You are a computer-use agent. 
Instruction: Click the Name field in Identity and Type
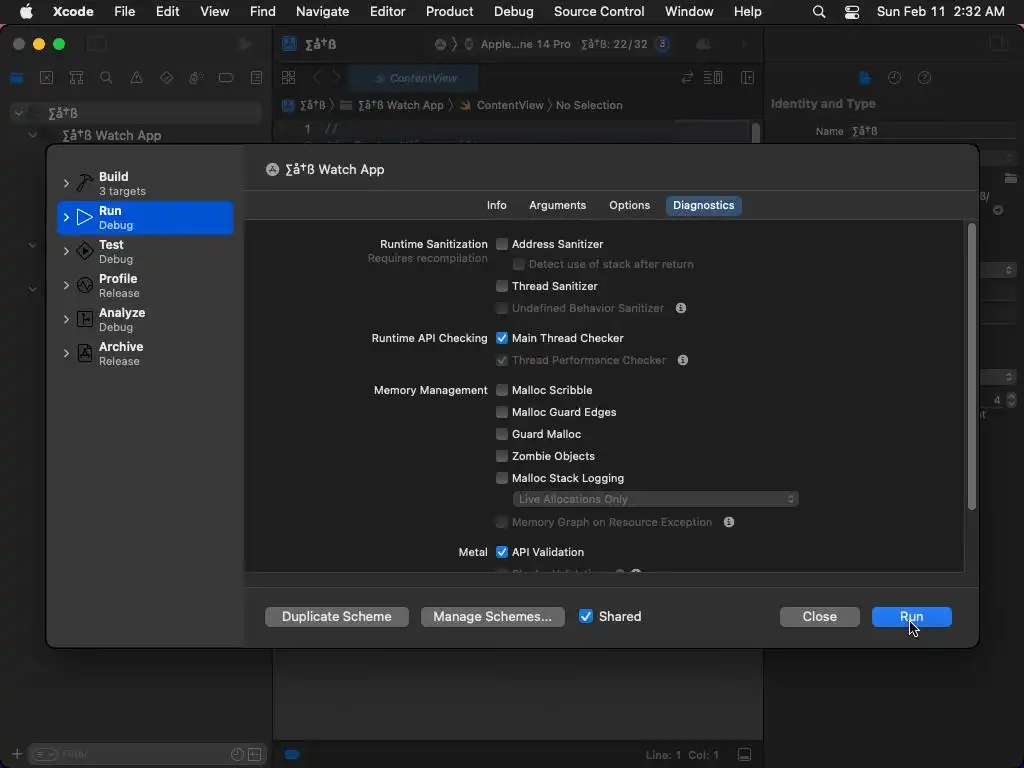(933, 131)
